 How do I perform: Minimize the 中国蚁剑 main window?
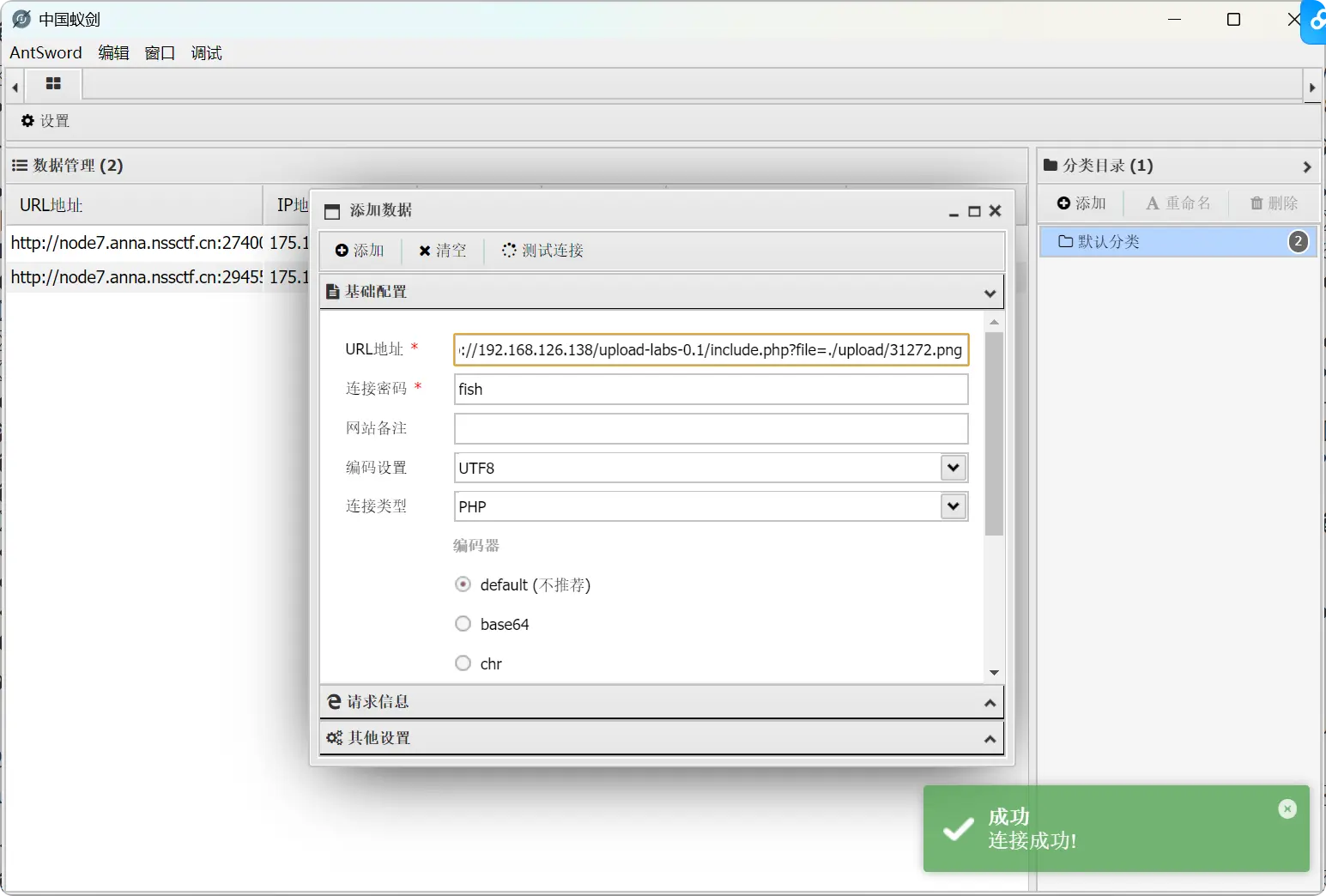click(x=1175, y=19)
